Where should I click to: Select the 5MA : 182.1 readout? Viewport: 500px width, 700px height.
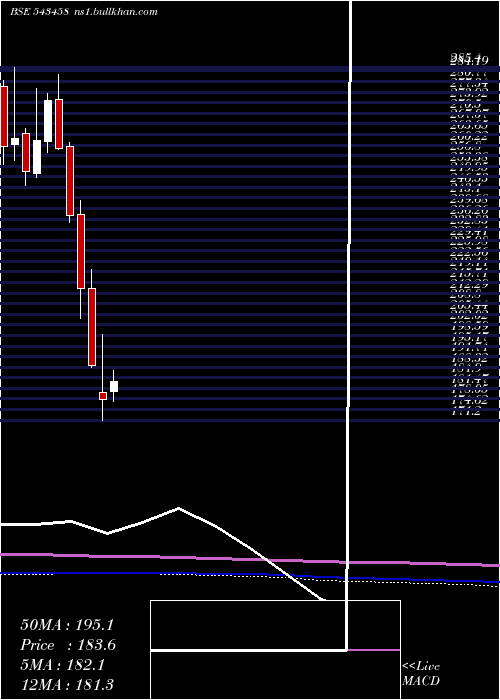(62, 665)
